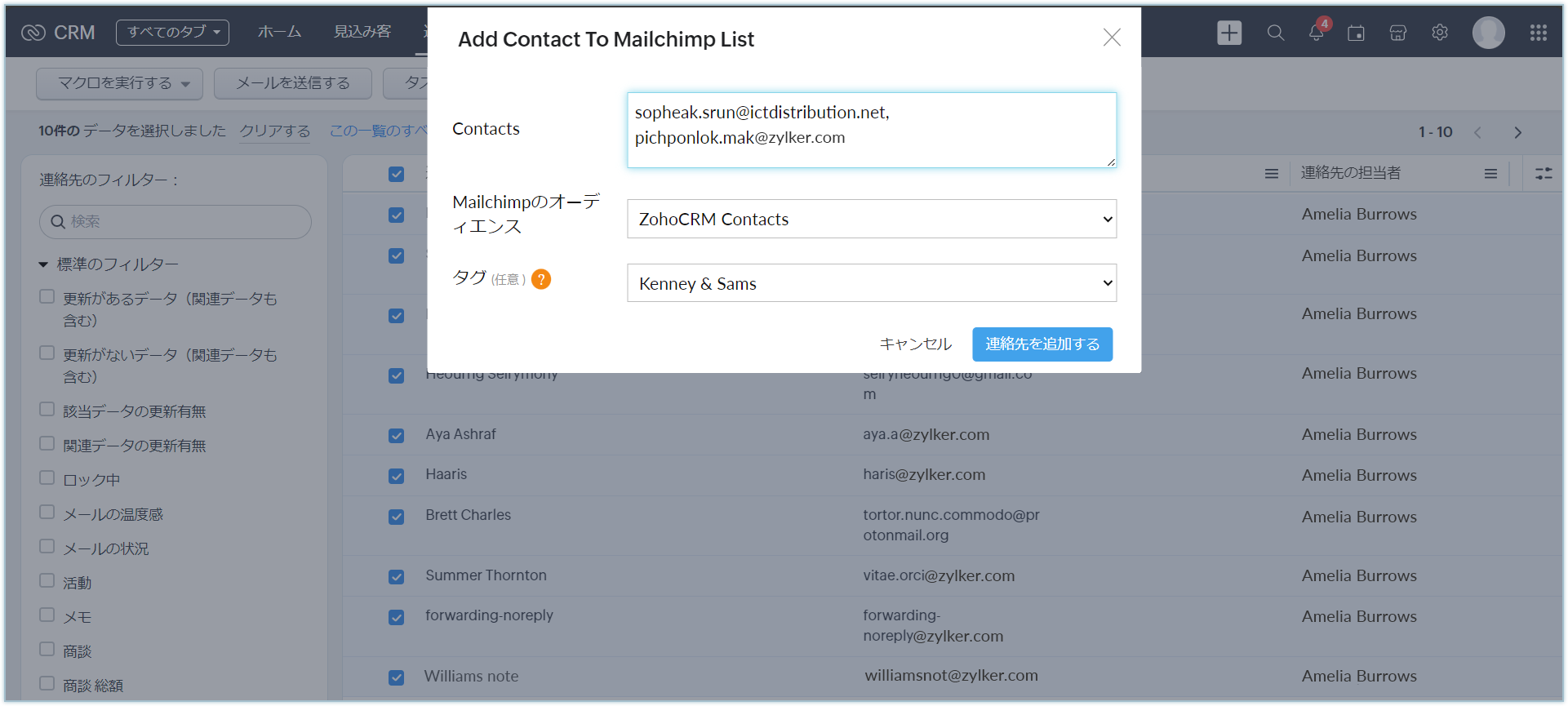Open the settings gear icon
Viewport: 1568px width, 706px height.
1440,33
